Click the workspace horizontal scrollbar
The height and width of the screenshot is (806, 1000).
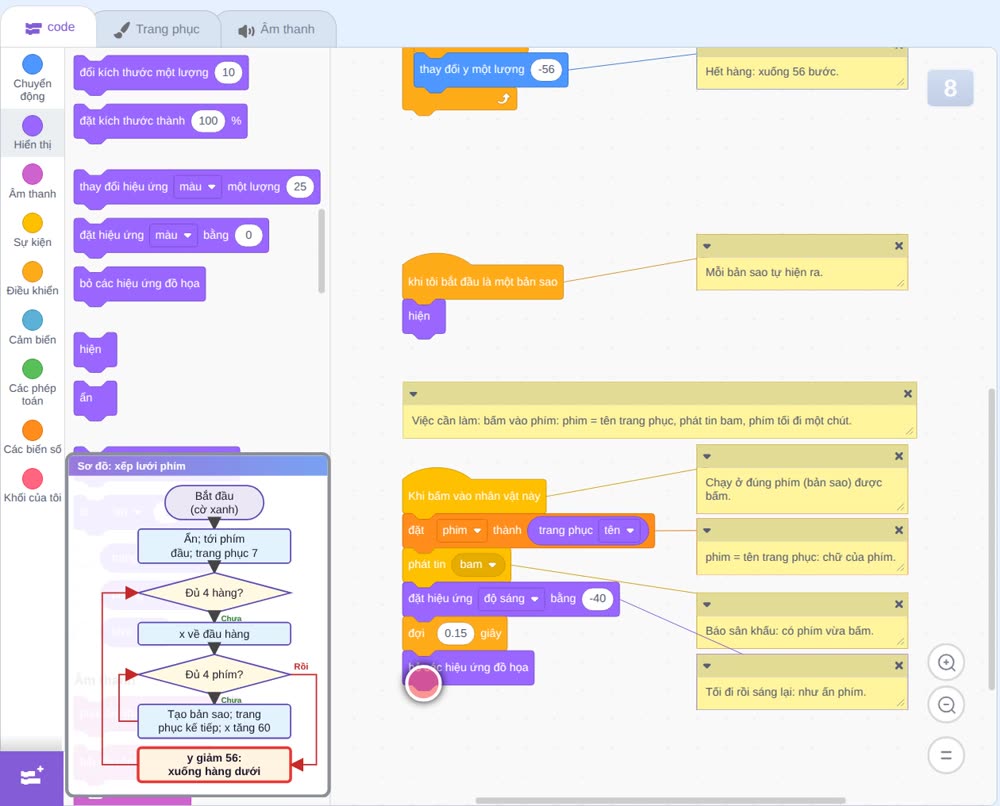click(x=661, y=800)
